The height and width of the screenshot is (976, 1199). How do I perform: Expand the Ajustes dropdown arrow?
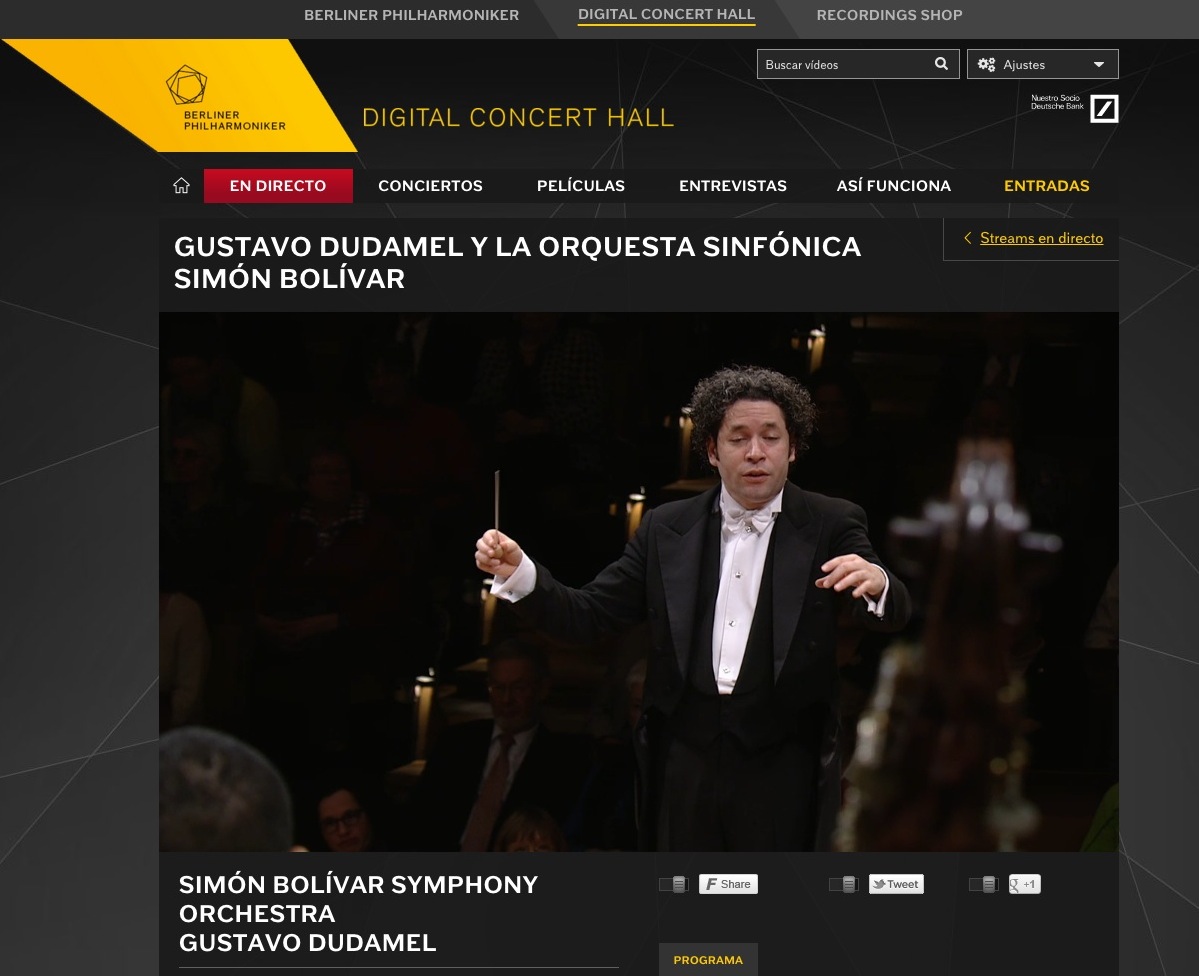[1099, 64]
